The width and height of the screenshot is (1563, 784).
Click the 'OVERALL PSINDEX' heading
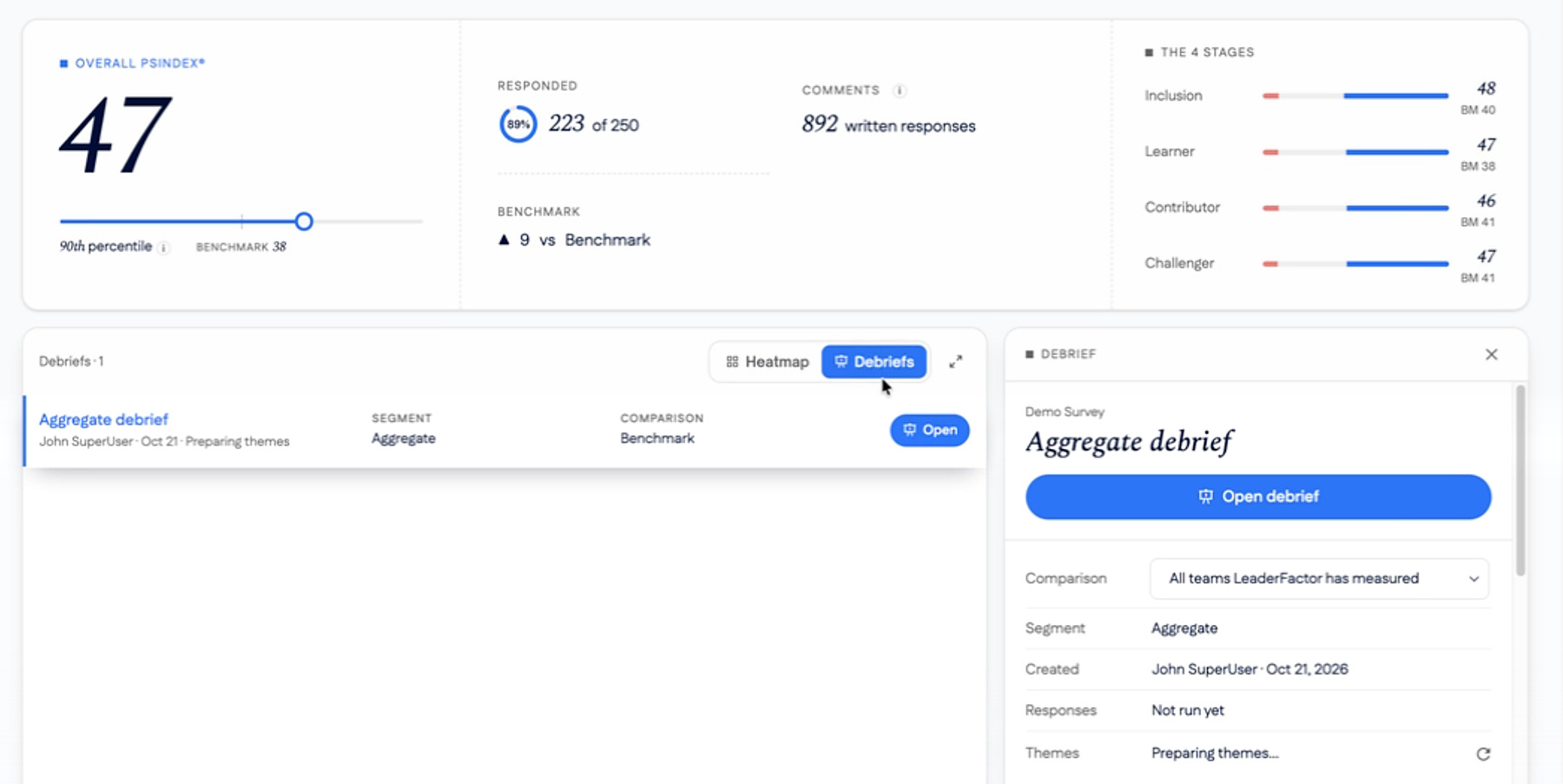pyautogui.click(x=140, y=63)
